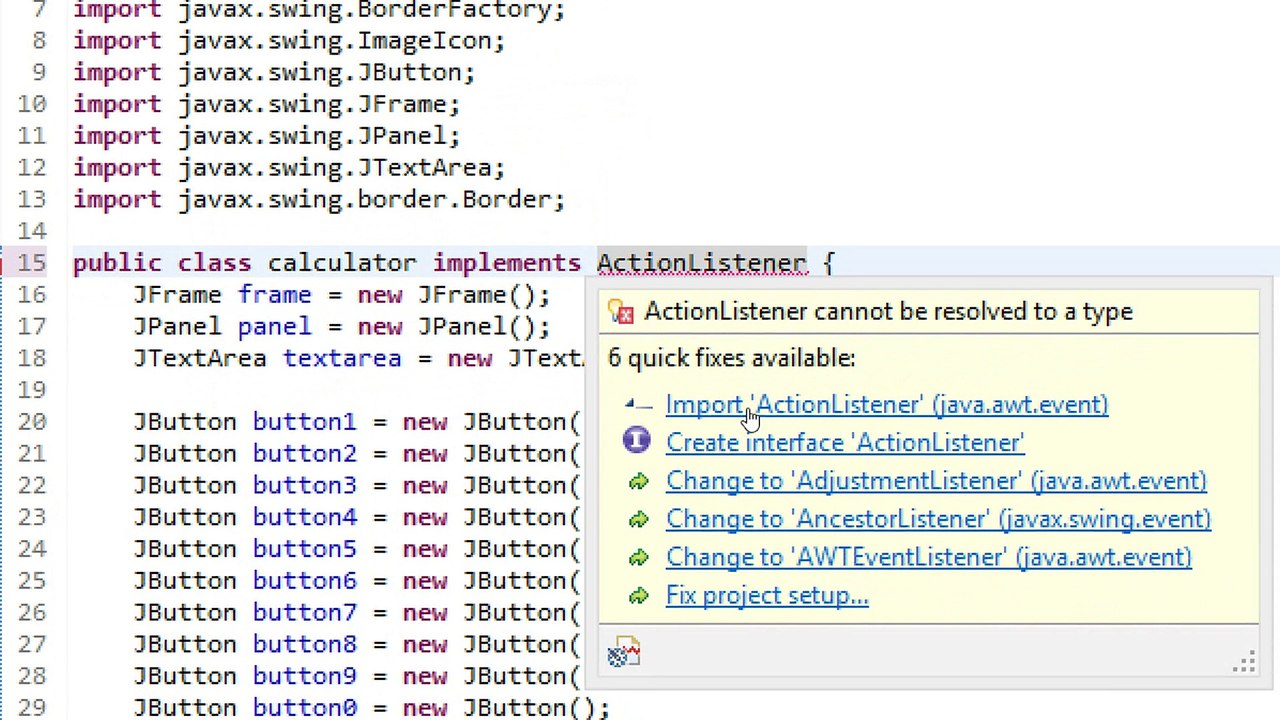
Task: Click 'panel' variable on line 17
Action: 275,327
